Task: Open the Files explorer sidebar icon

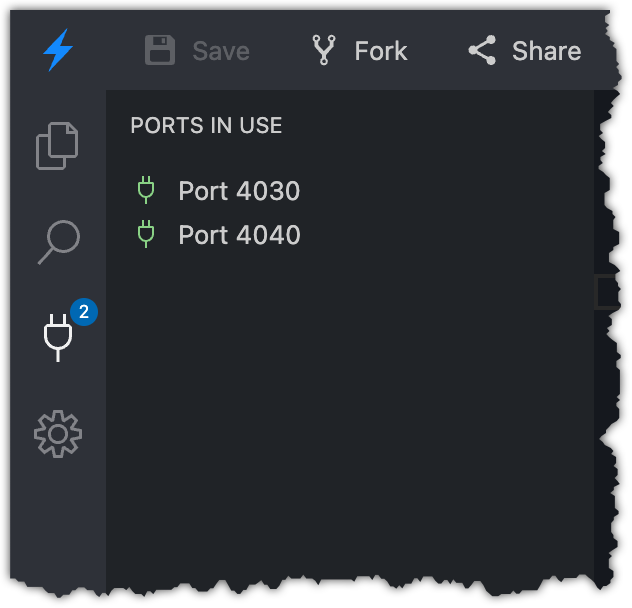Action: point(57,145)
